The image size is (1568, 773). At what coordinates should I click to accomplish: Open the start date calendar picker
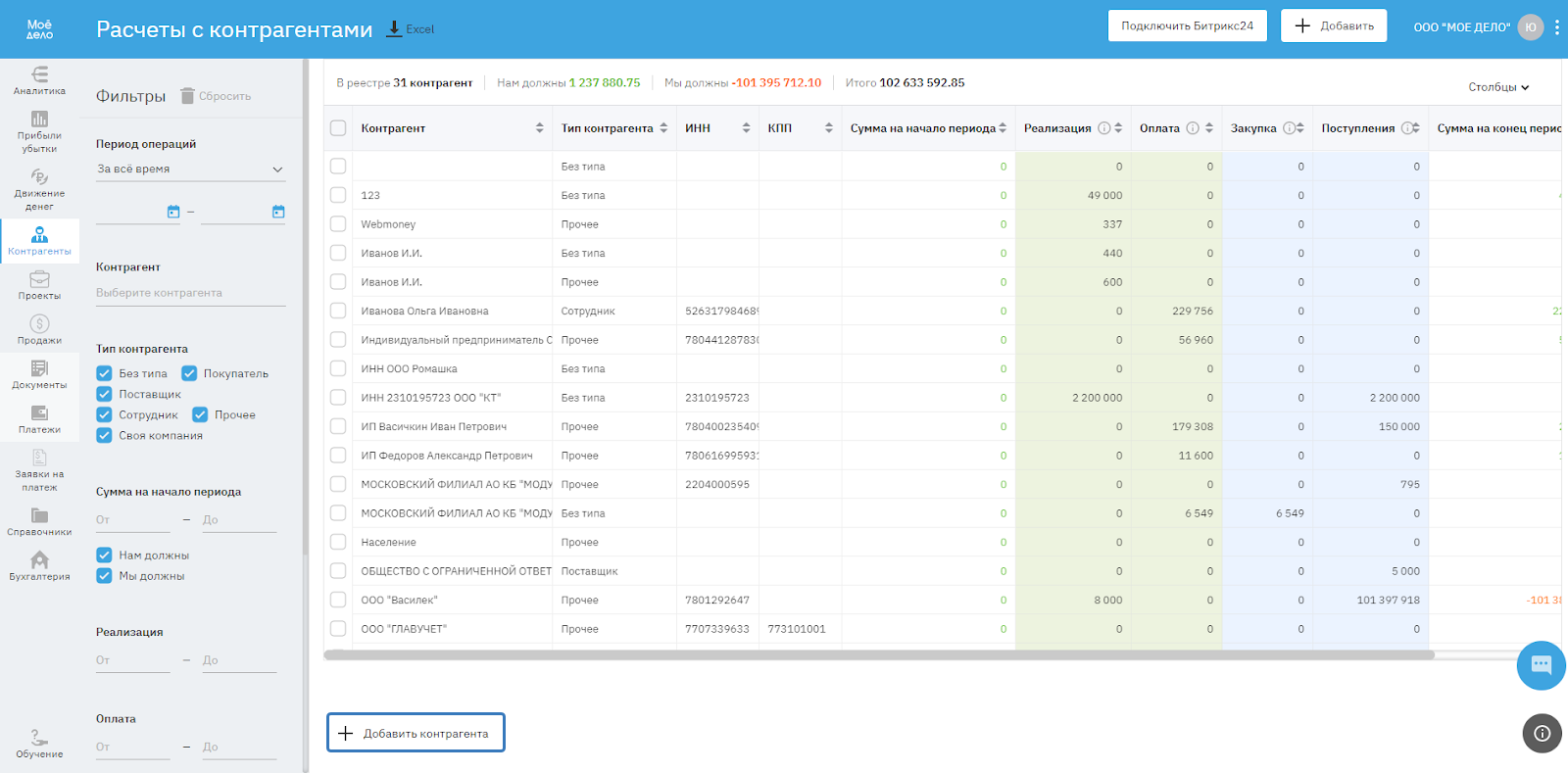coord(173,212)
